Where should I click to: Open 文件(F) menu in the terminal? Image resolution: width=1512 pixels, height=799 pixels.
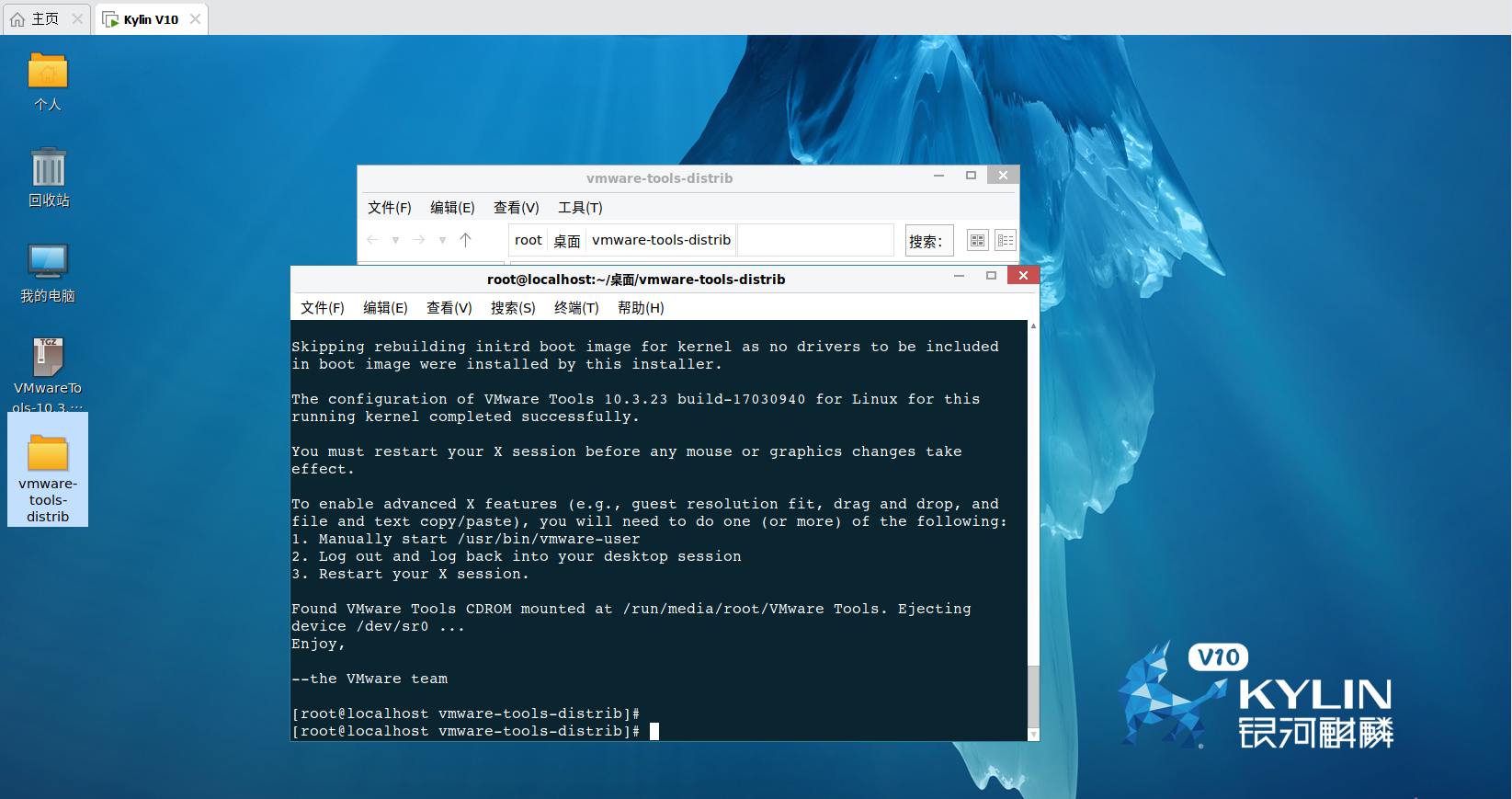tap(322, 308)
